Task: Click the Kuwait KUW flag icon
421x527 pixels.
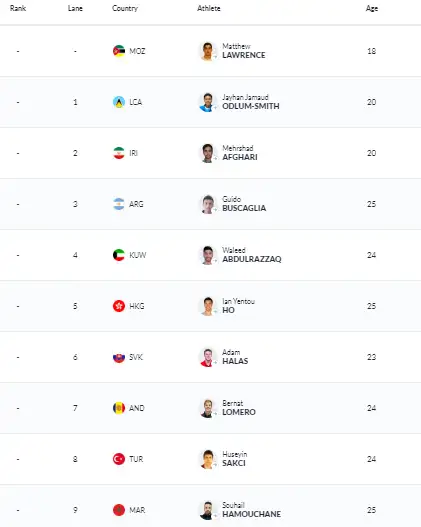Action: pos(119,255)
